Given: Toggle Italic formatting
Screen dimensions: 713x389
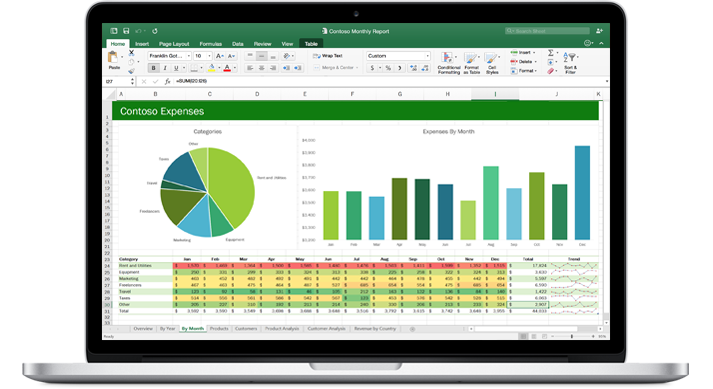Looking at the screenshot, I should pyautogui.click(x=165, y=68).
